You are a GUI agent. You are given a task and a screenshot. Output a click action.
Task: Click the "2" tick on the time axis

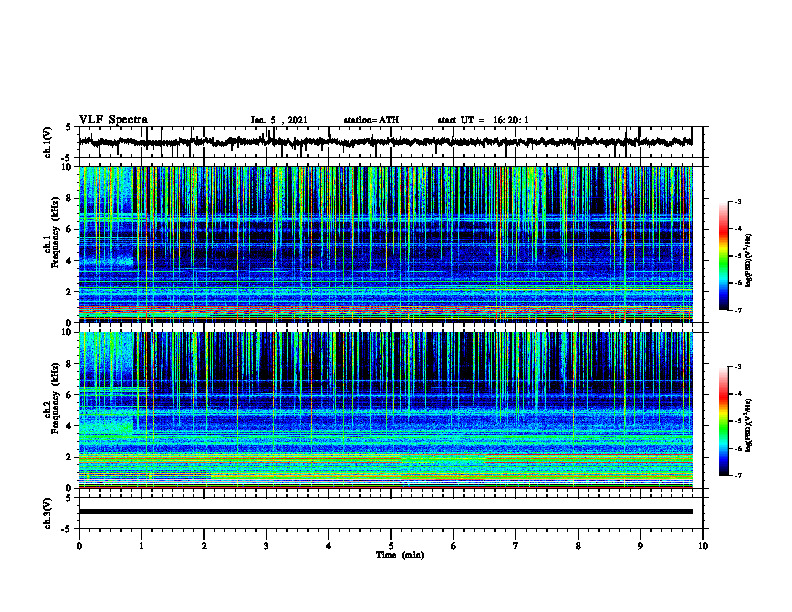(204, 546)
